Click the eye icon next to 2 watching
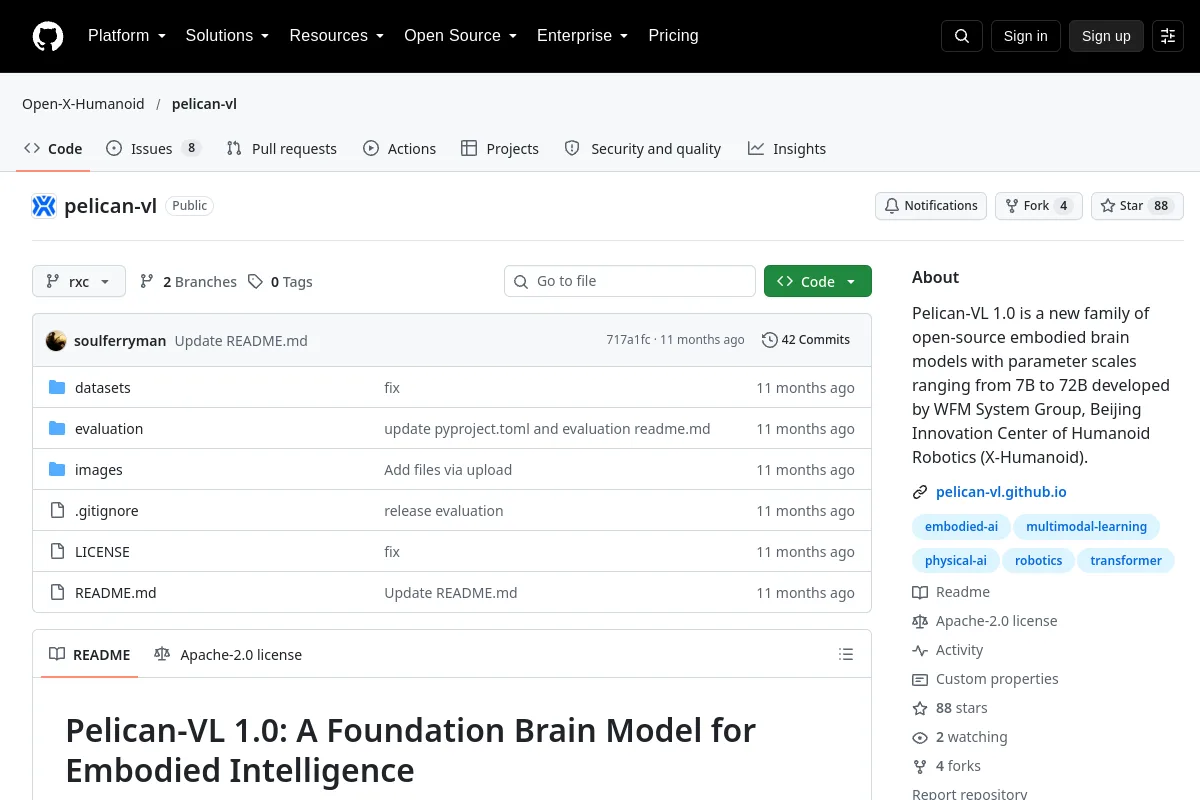The height and width of the screenshot is (800, 1200). point(920,737)
